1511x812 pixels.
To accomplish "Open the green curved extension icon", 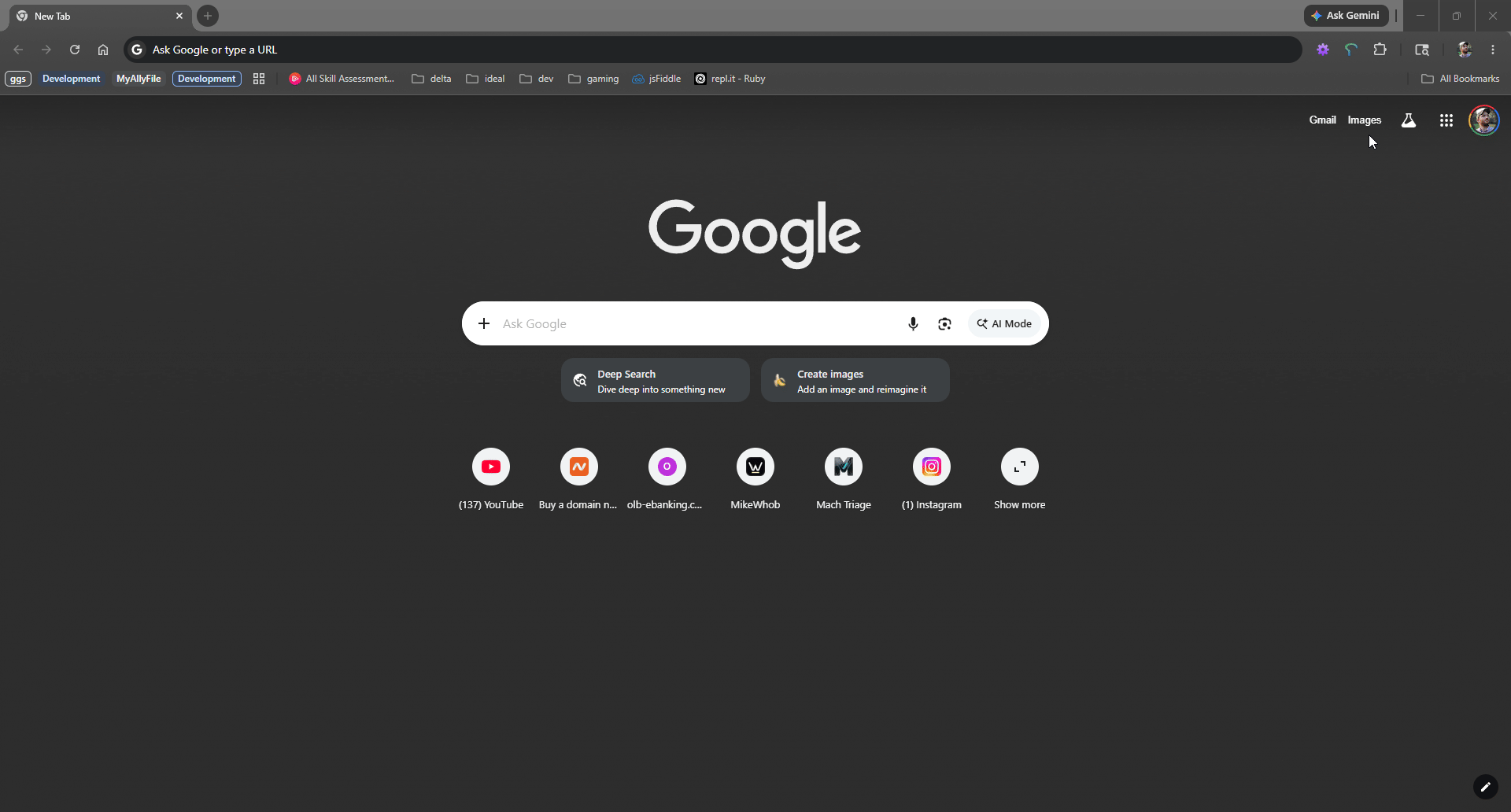I will point(1351,50).
